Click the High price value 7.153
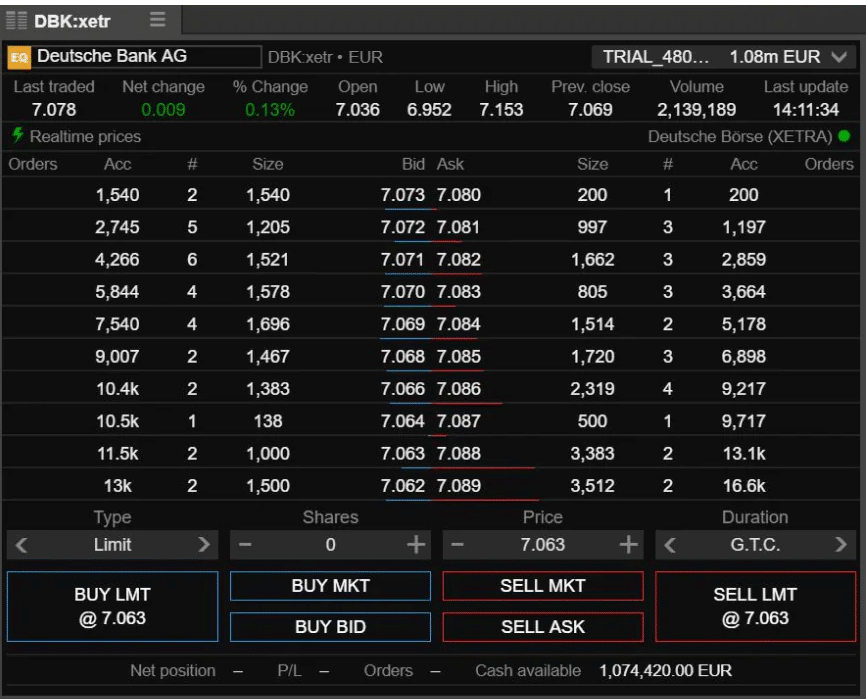The image size is (866, 699). (x=501, y=110)
